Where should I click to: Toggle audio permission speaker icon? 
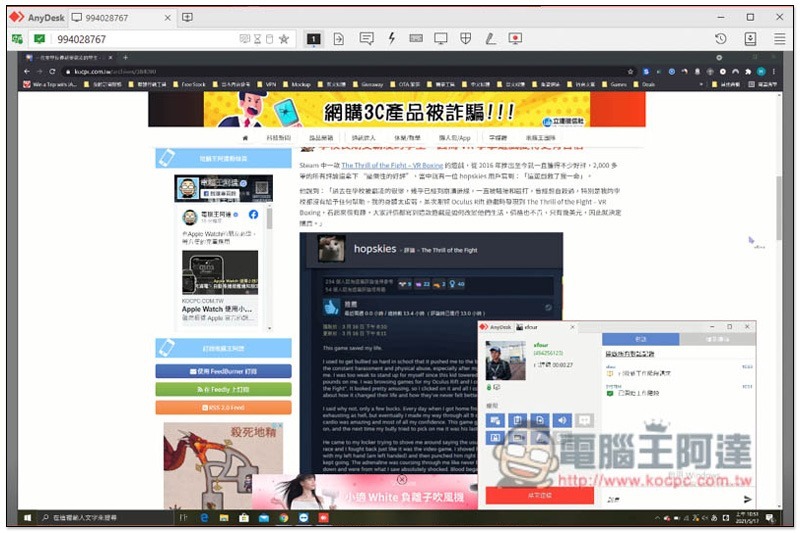click(562, 420)
